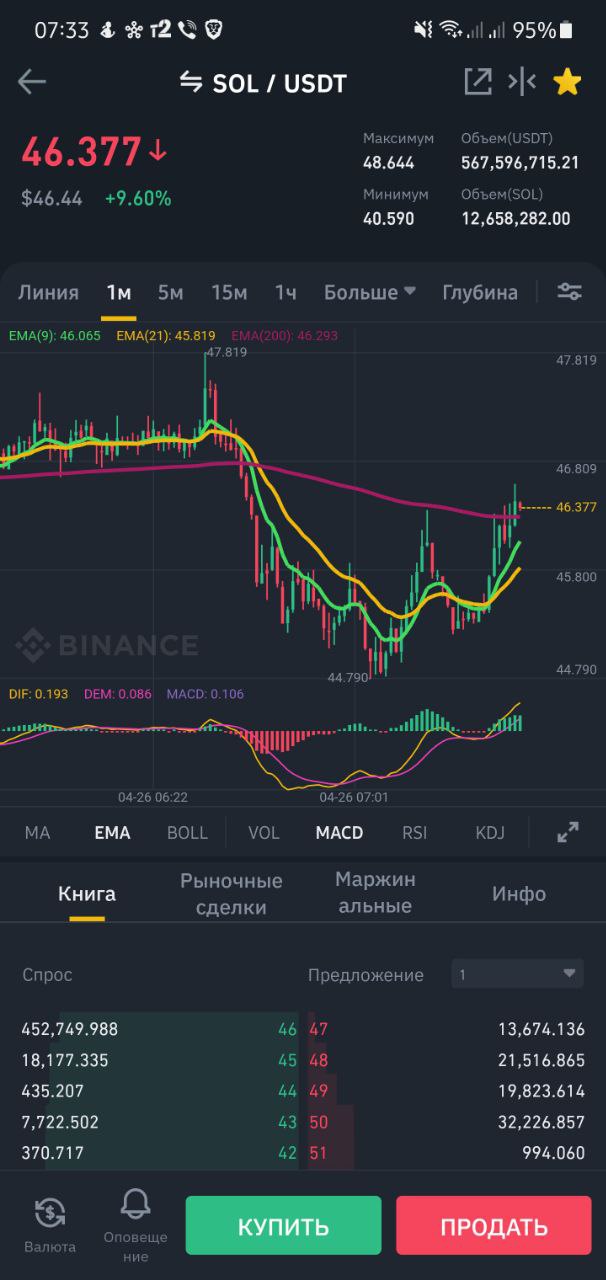606x1280 pixels.
Task: Switch to the 5м timeframe
Action: coord(170,292)
